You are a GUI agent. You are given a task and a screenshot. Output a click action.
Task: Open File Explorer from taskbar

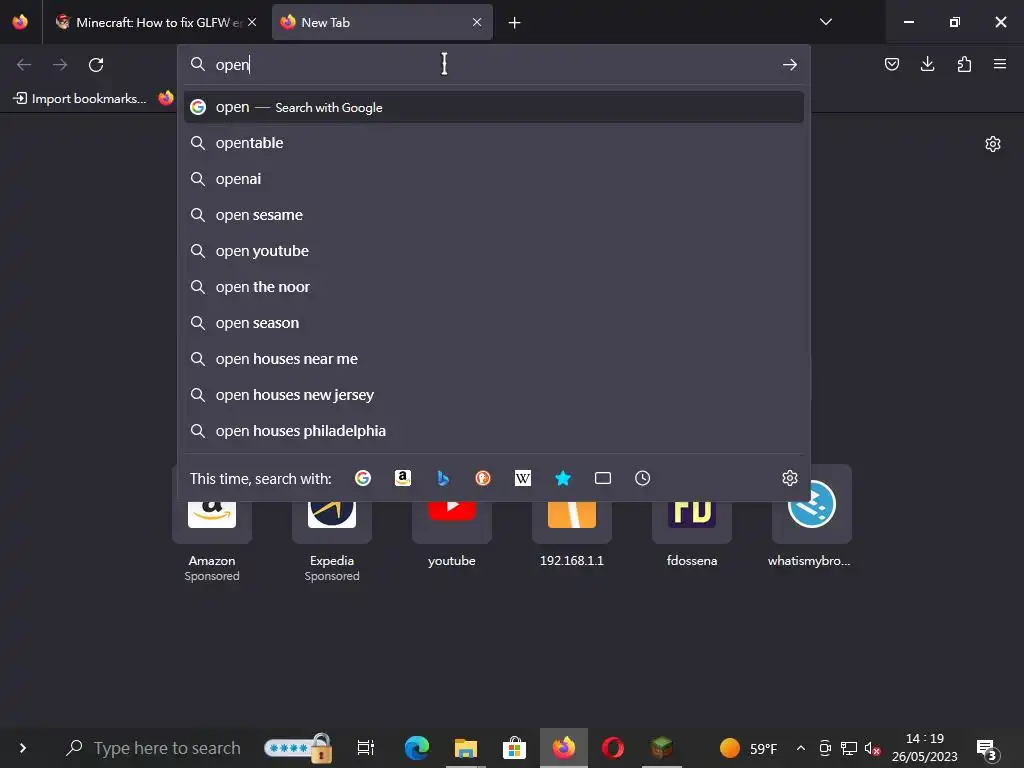point(466,748)
